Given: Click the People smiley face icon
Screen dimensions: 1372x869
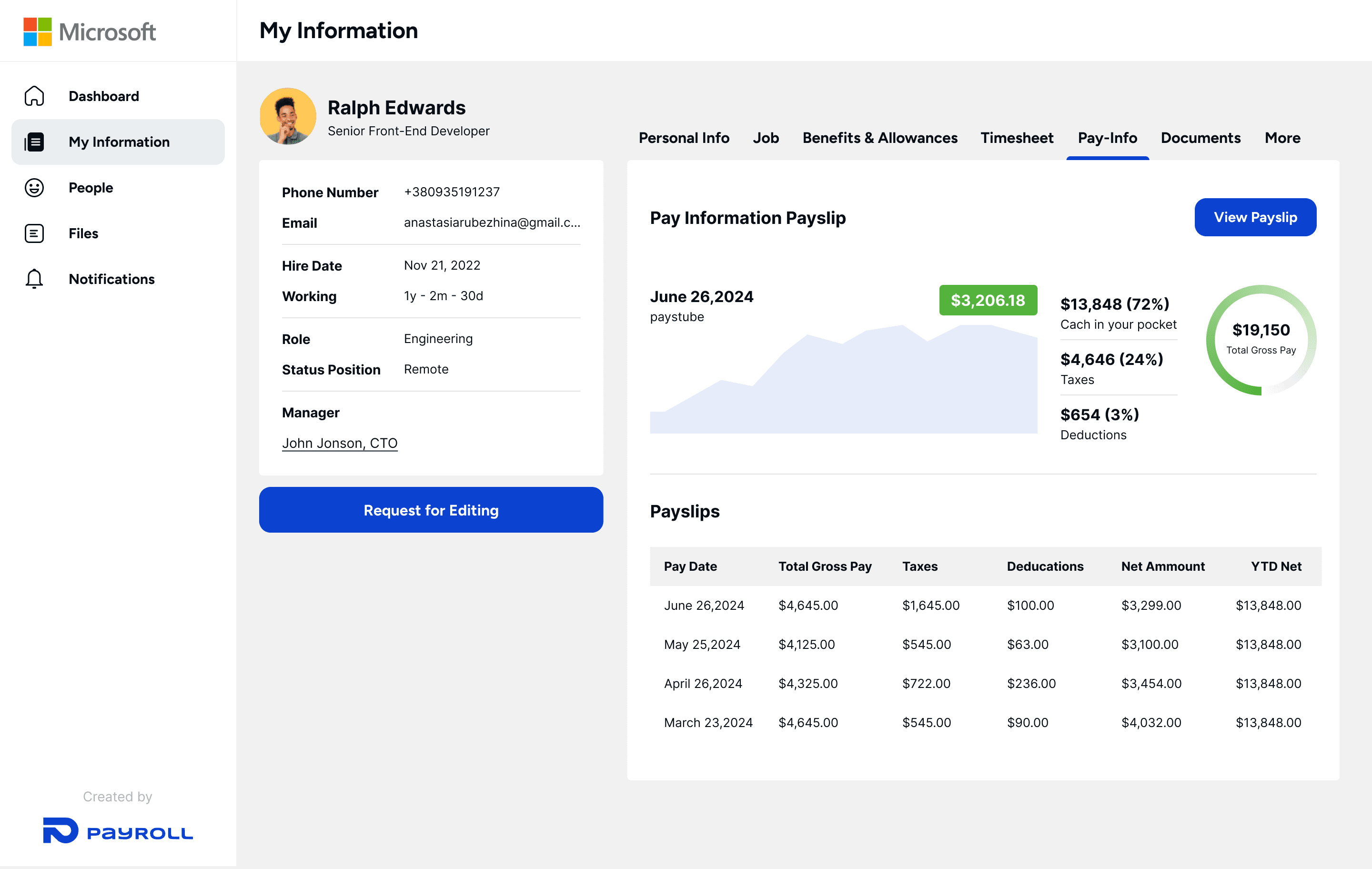Looking at the screenshot, I should [34, 188].
